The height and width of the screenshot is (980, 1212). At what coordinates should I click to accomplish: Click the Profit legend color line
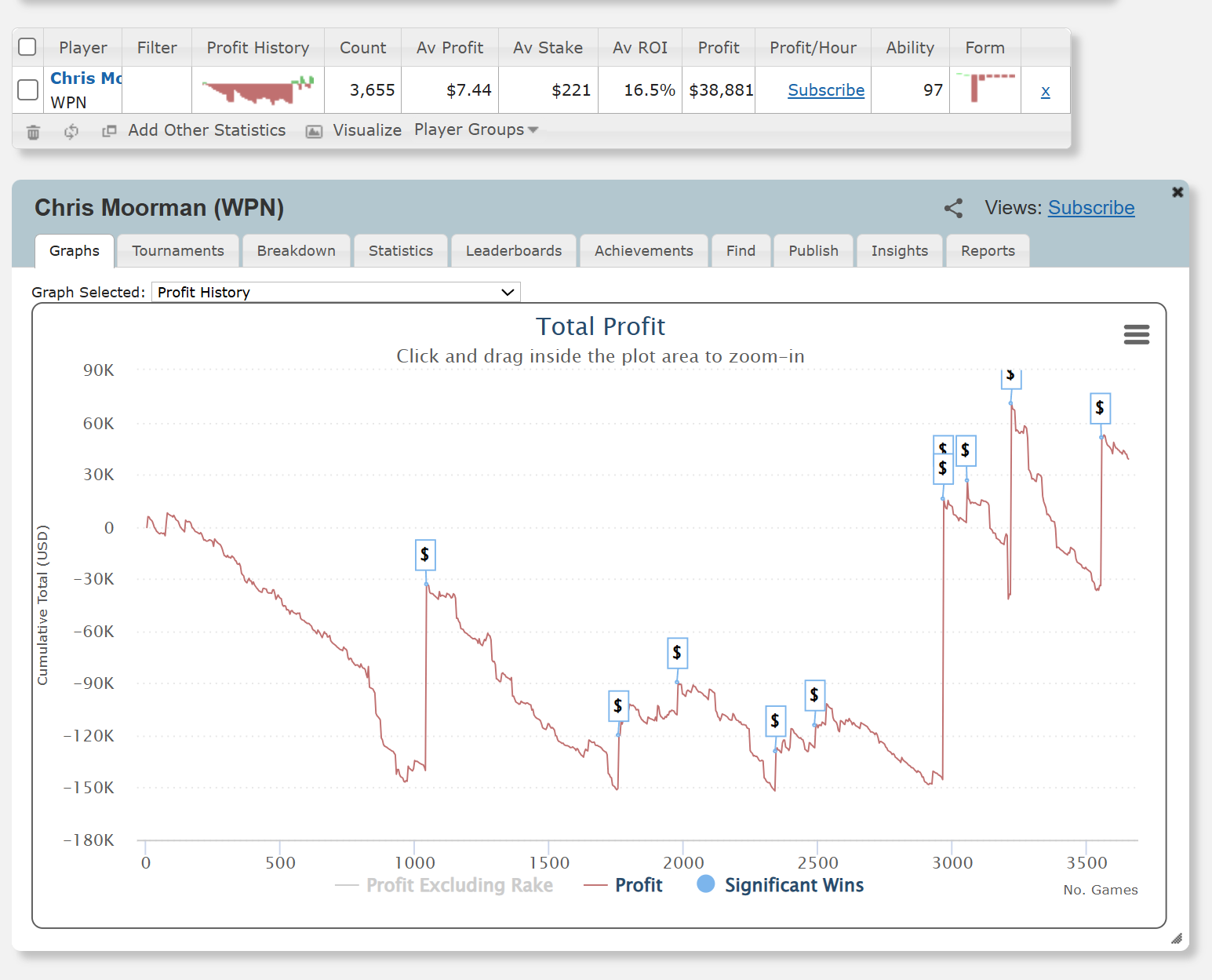click(596, 885)
